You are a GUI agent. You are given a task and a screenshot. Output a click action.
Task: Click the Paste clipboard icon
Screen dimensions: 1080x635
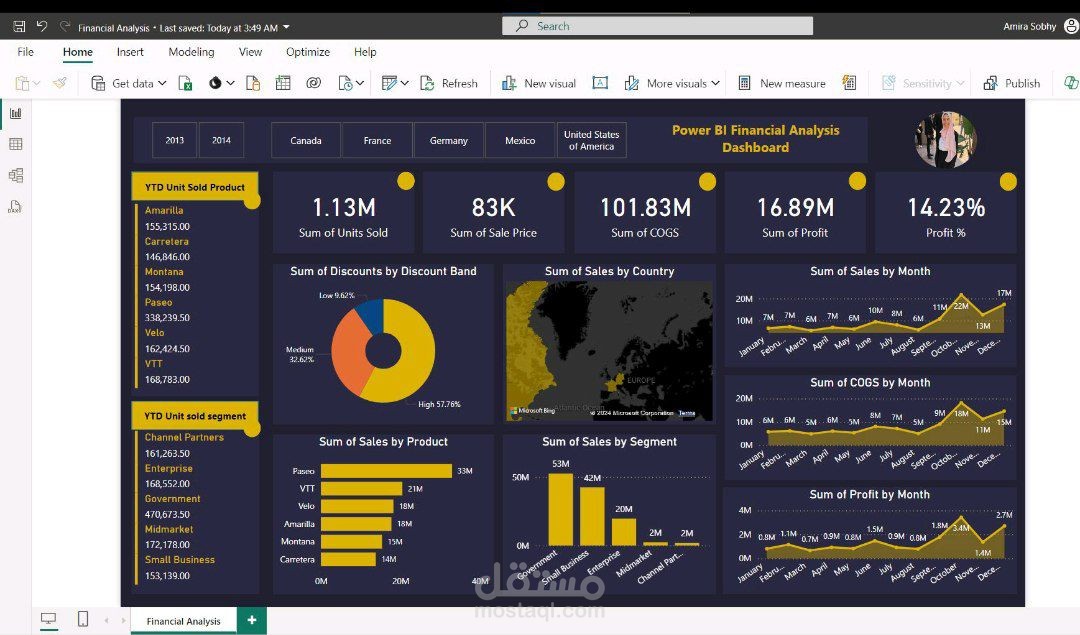tap(22, 83)
